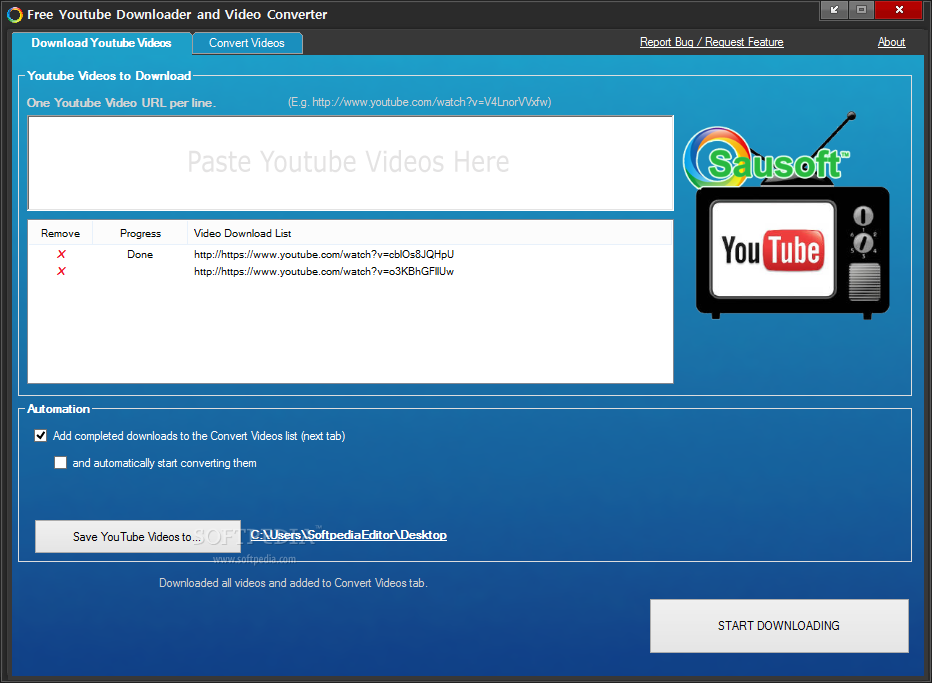Image resolution: width=932 pixels, height=683 pixels.
Task: Open the Report Bug / Request Feature link
Action: [711, 42]
